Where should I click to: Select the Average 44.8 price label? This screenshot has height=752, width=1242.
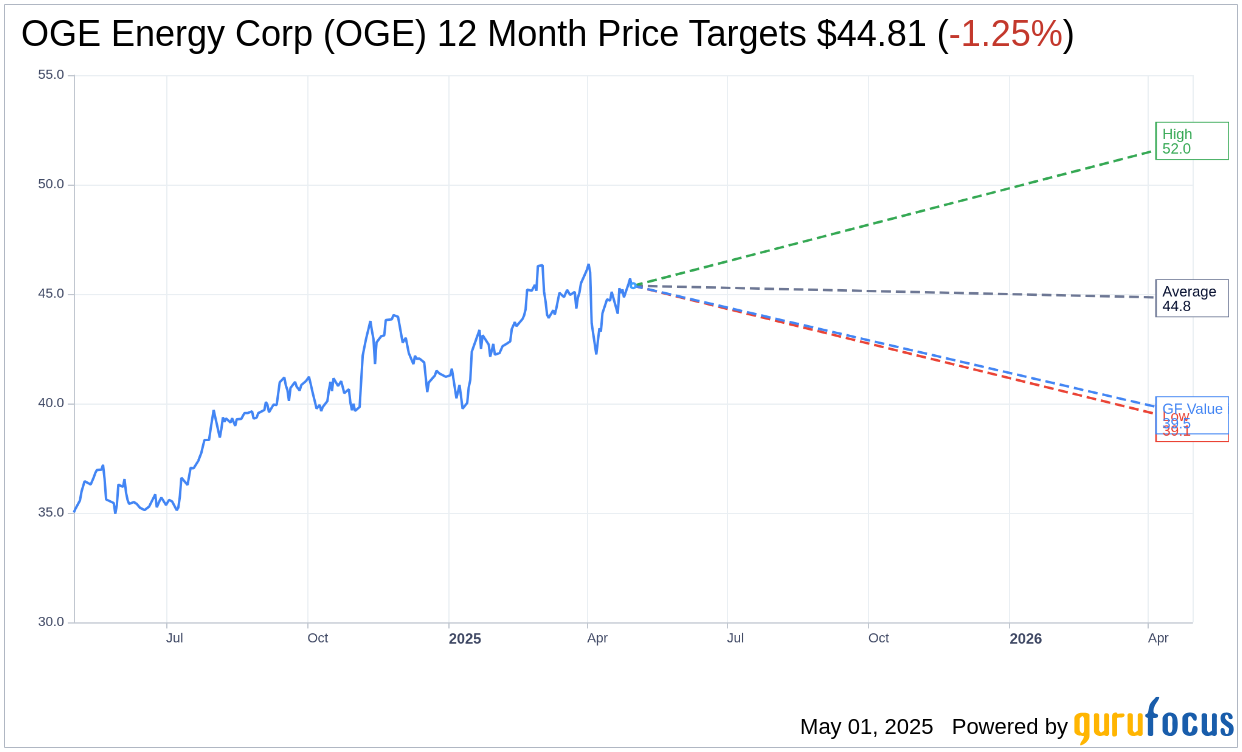click(1192, 298)
